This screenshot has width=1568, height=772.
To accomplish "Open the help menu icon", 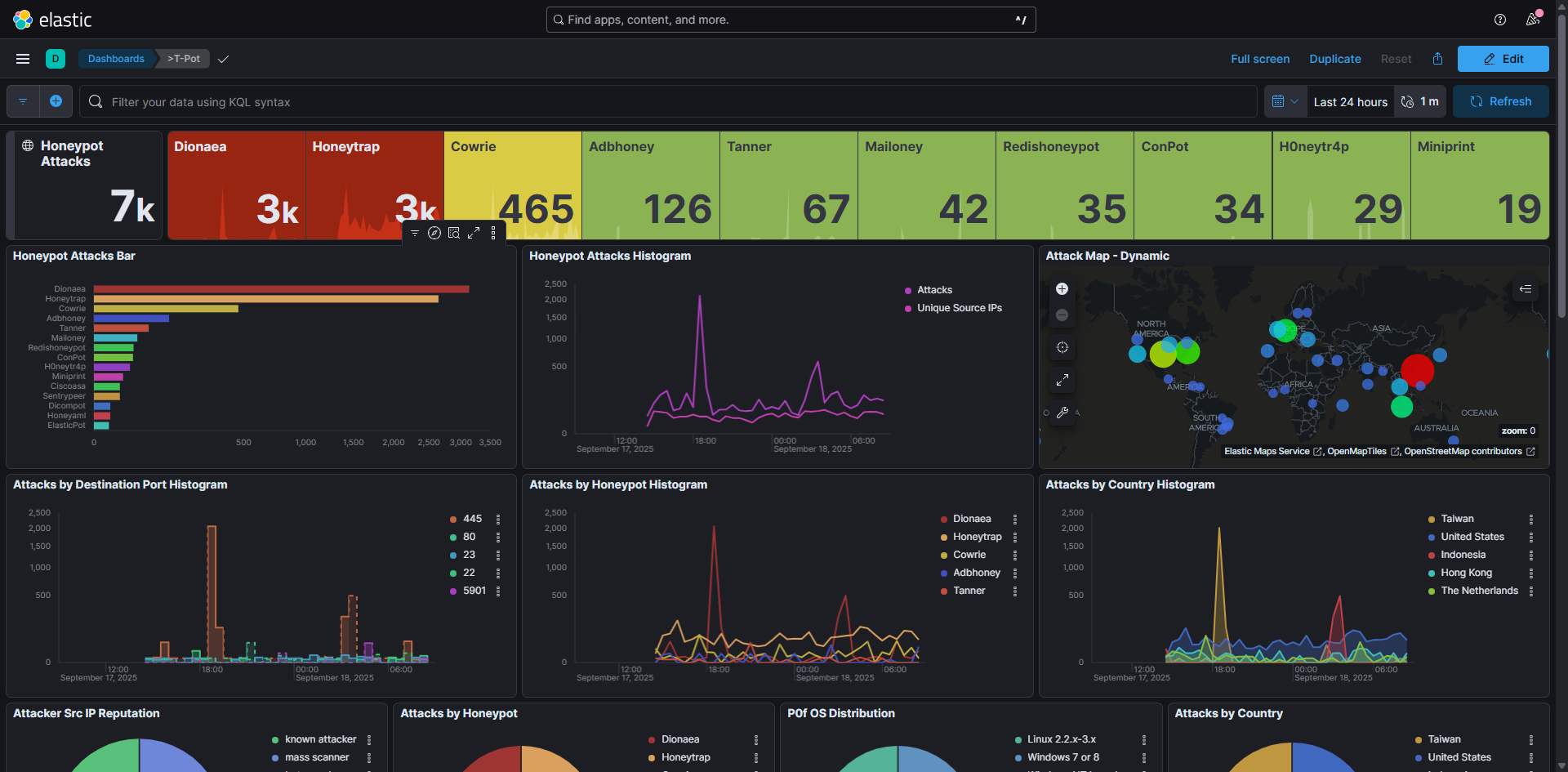I will 1499,20.
